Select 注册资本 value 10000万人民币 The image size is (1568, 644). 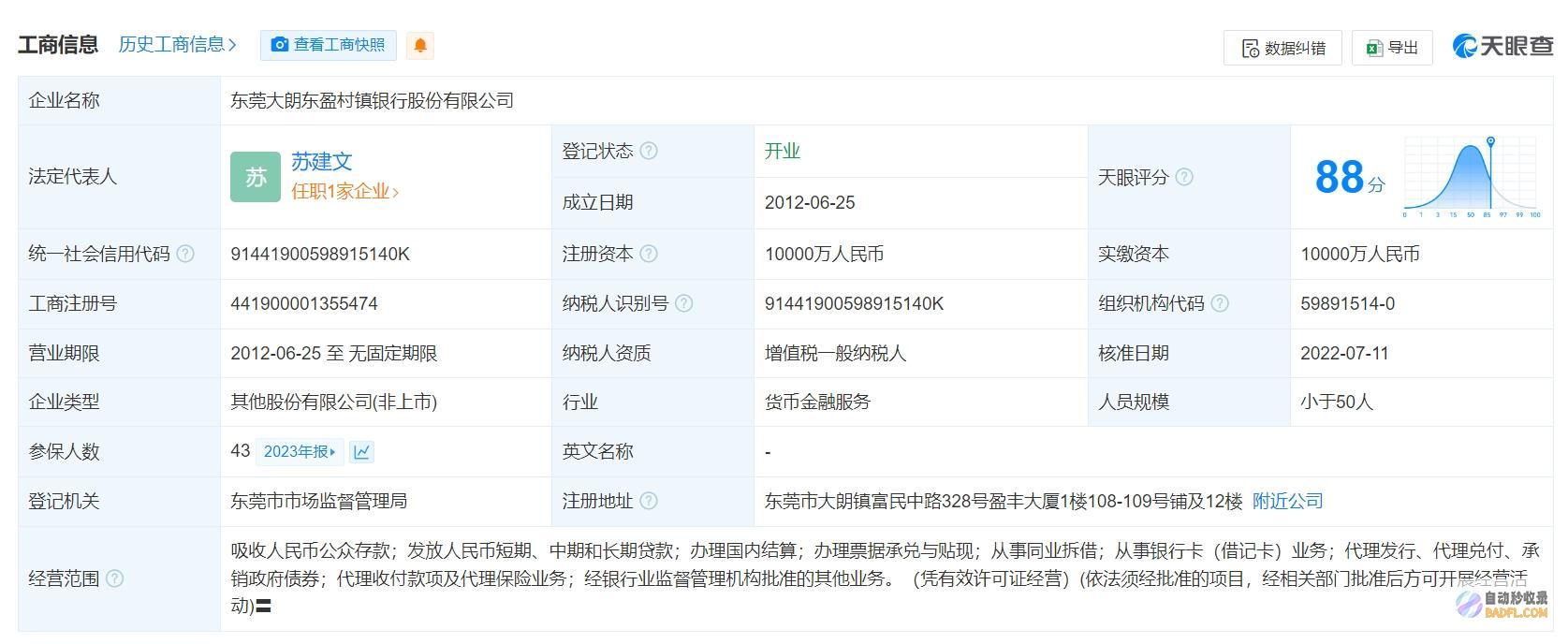pyautogui.click(x=824, y=254)
